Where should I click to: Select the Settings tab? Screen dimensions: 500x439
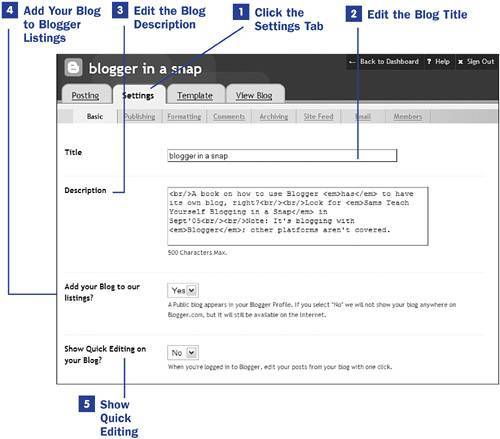click(x=139, y=95)
